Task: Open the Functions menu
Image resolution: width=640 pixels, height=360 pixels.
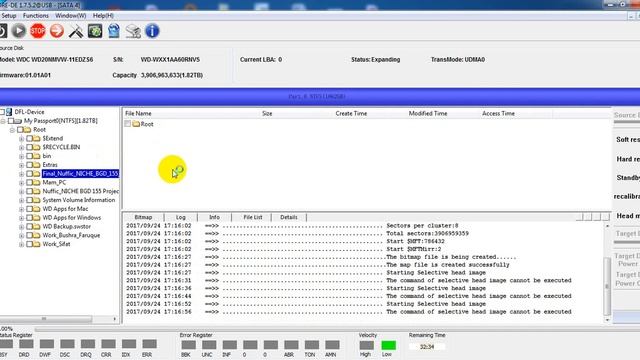Action: pyautogui.click(x=36, y=16)
